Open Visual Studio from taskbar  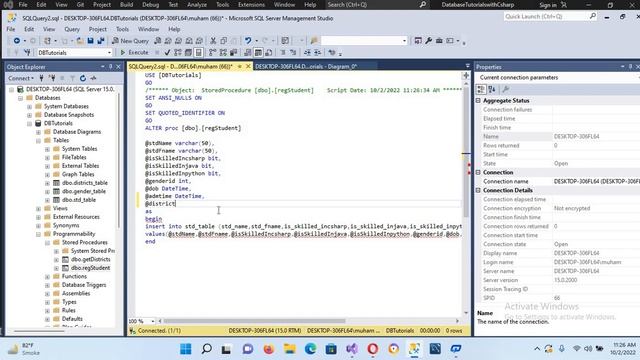coord(352,349)
